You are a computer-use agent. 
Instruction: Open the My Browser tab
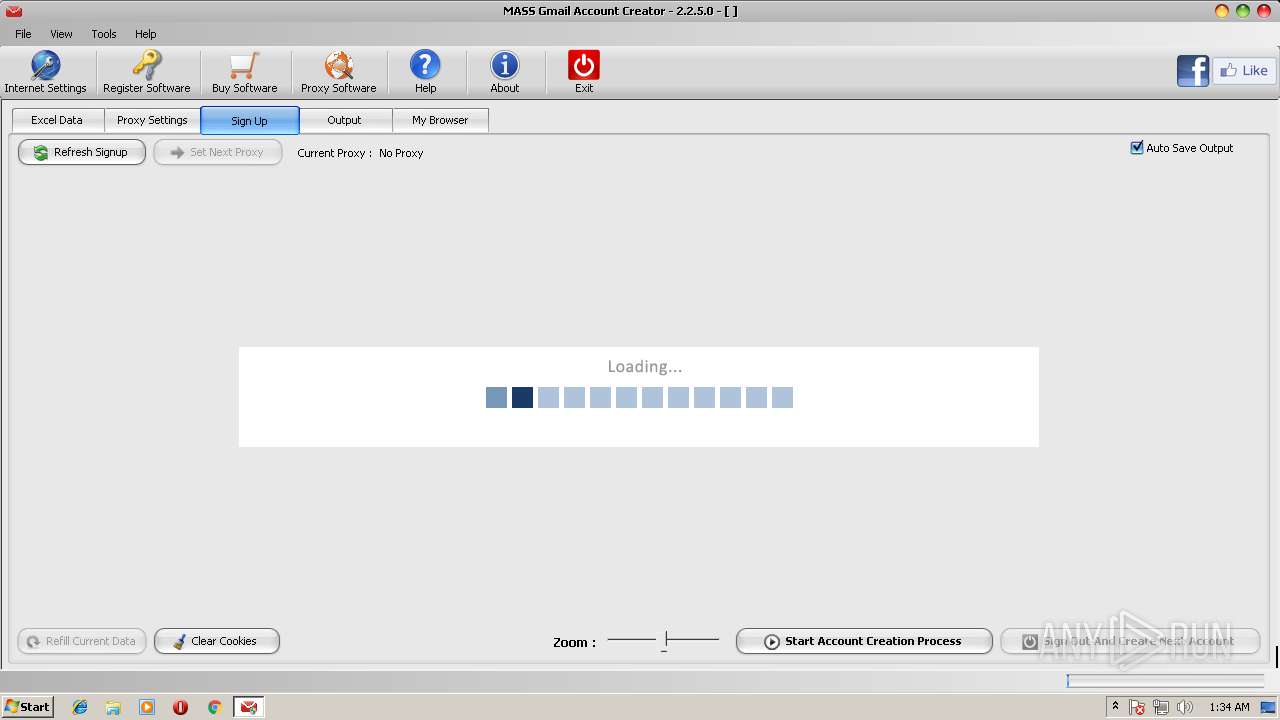pos(440,120)
